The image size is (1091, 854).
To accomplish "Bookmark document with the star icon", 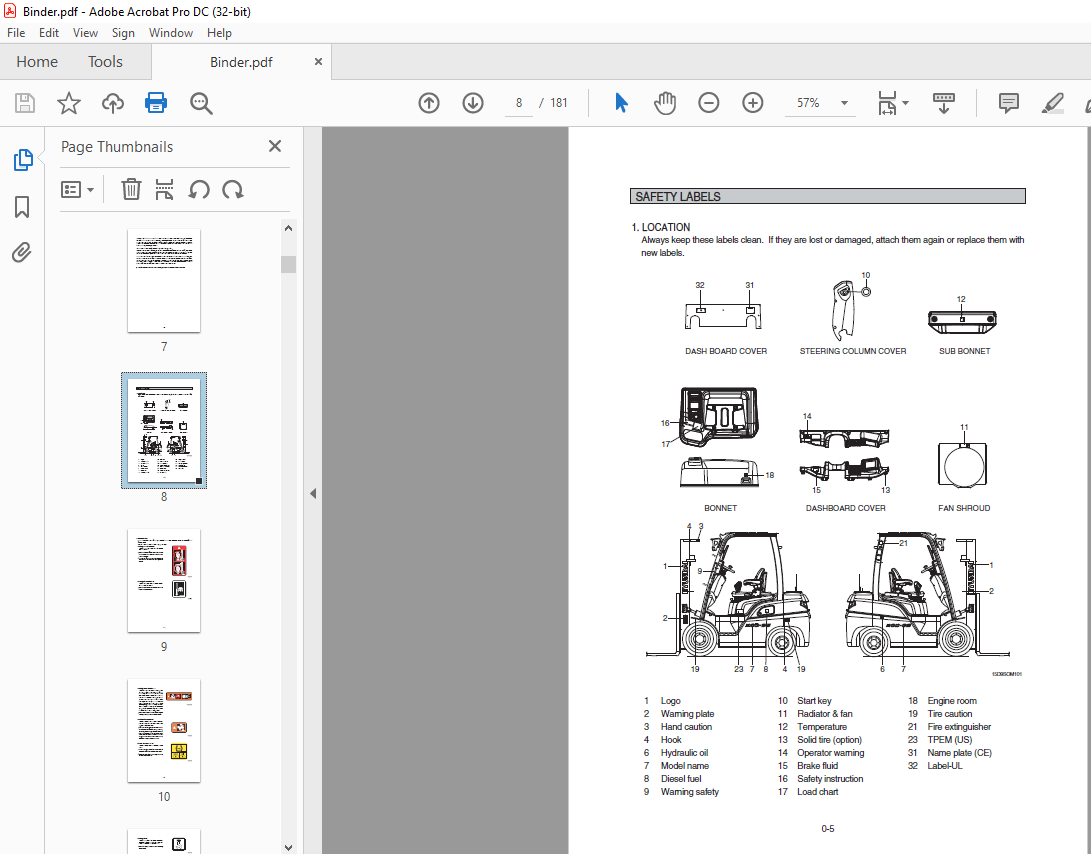I will pyautogui.click(x=69, y=103).
